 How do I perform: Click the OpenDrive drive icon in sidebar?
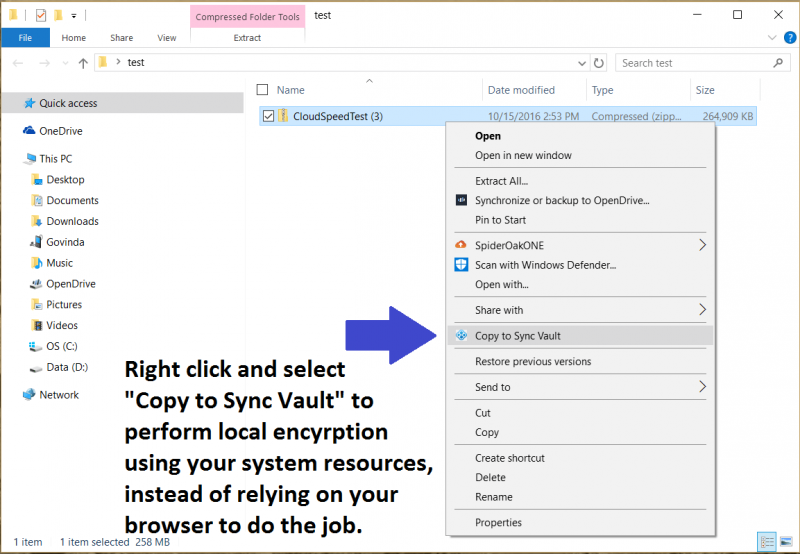pos(36,284)
